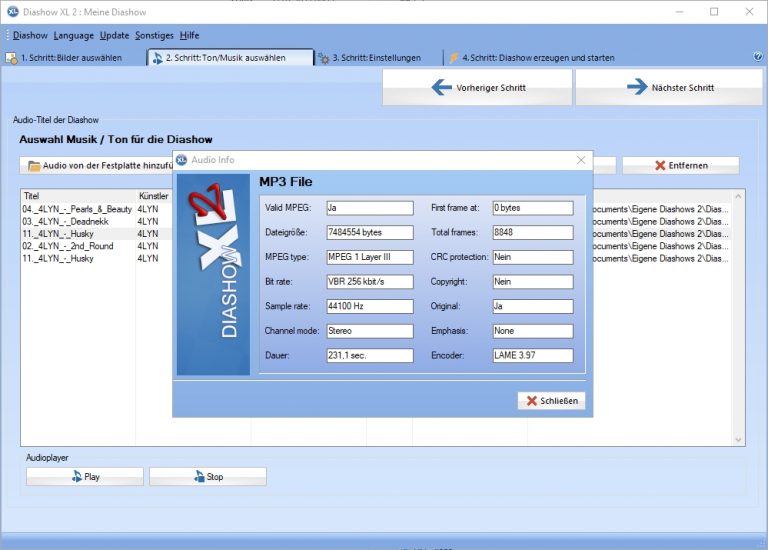Click the help question mark icon

click(757, 58)
